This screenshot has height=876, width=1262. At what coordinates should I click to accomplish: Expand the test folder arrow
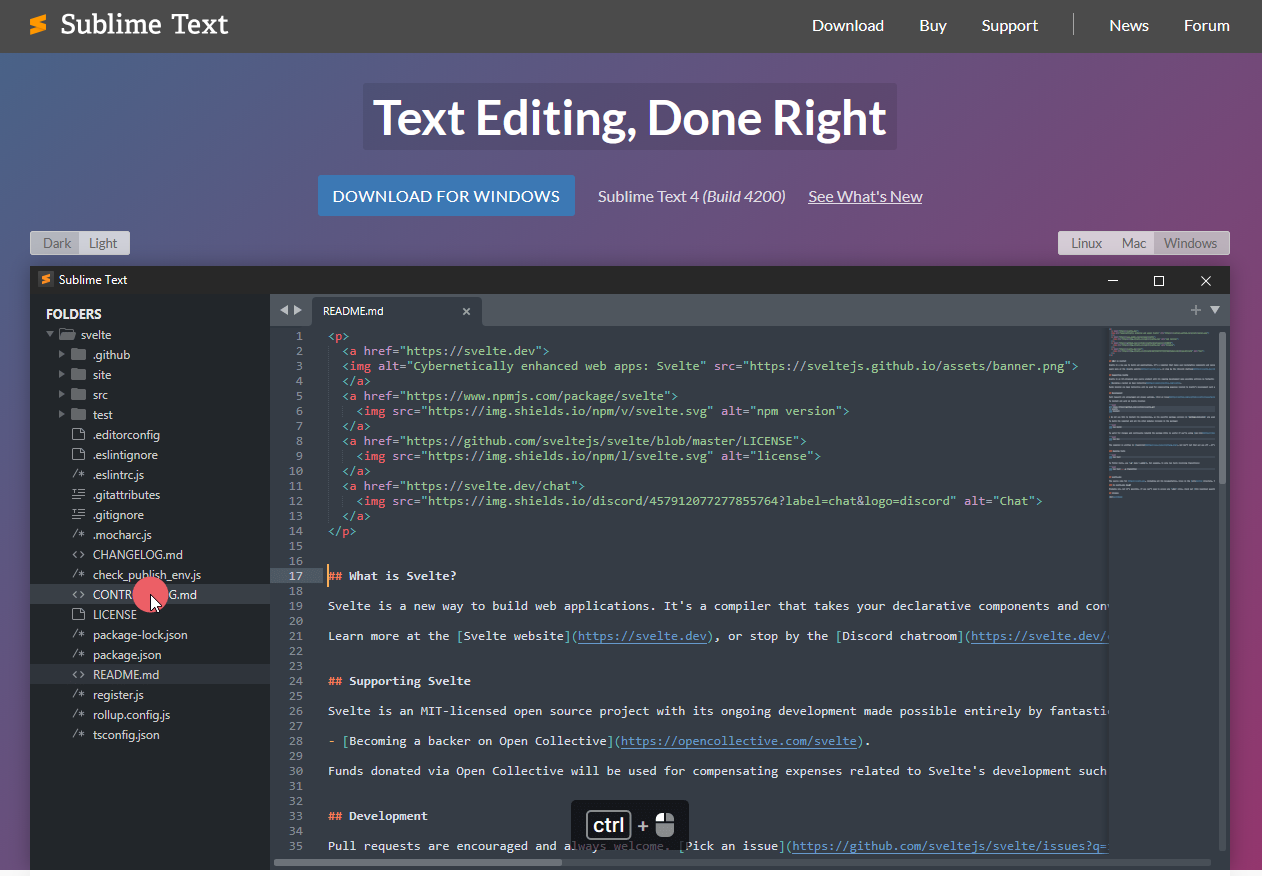[x=62, y=414]
